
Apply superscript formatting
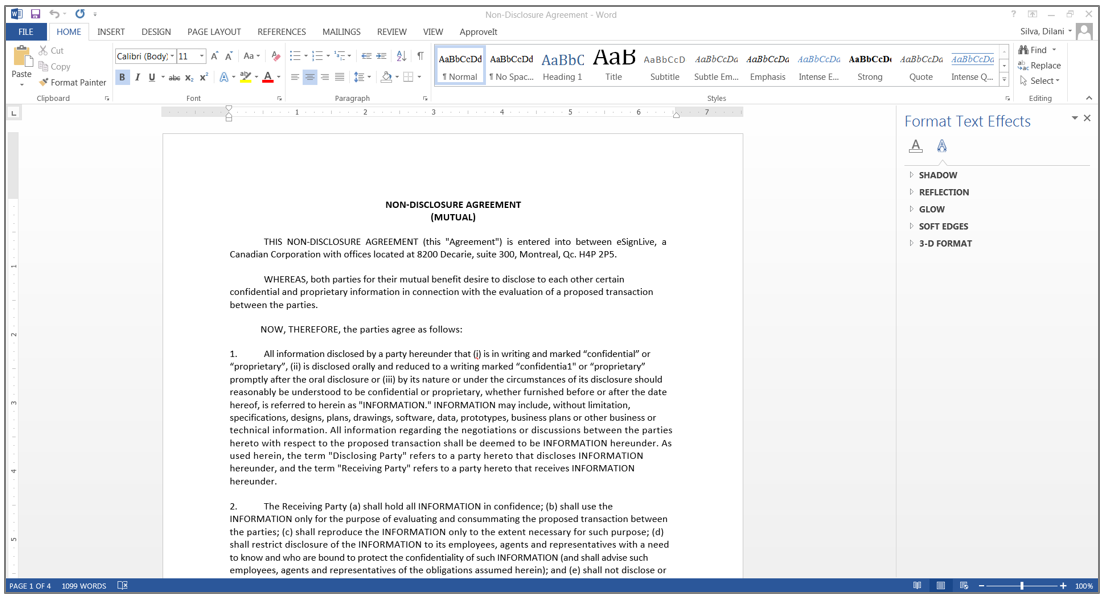(203, 77)
